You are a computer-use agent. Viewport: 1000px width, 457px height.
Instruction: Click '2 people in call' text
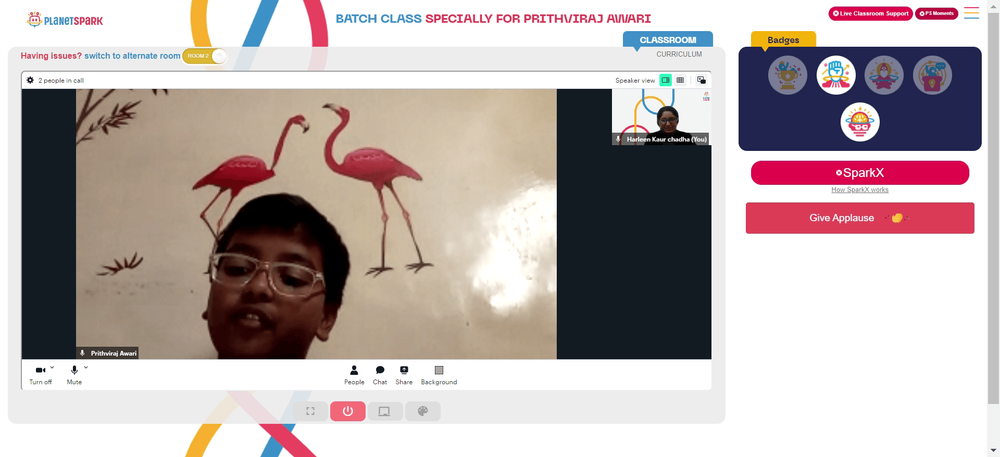tap(61, 80)
